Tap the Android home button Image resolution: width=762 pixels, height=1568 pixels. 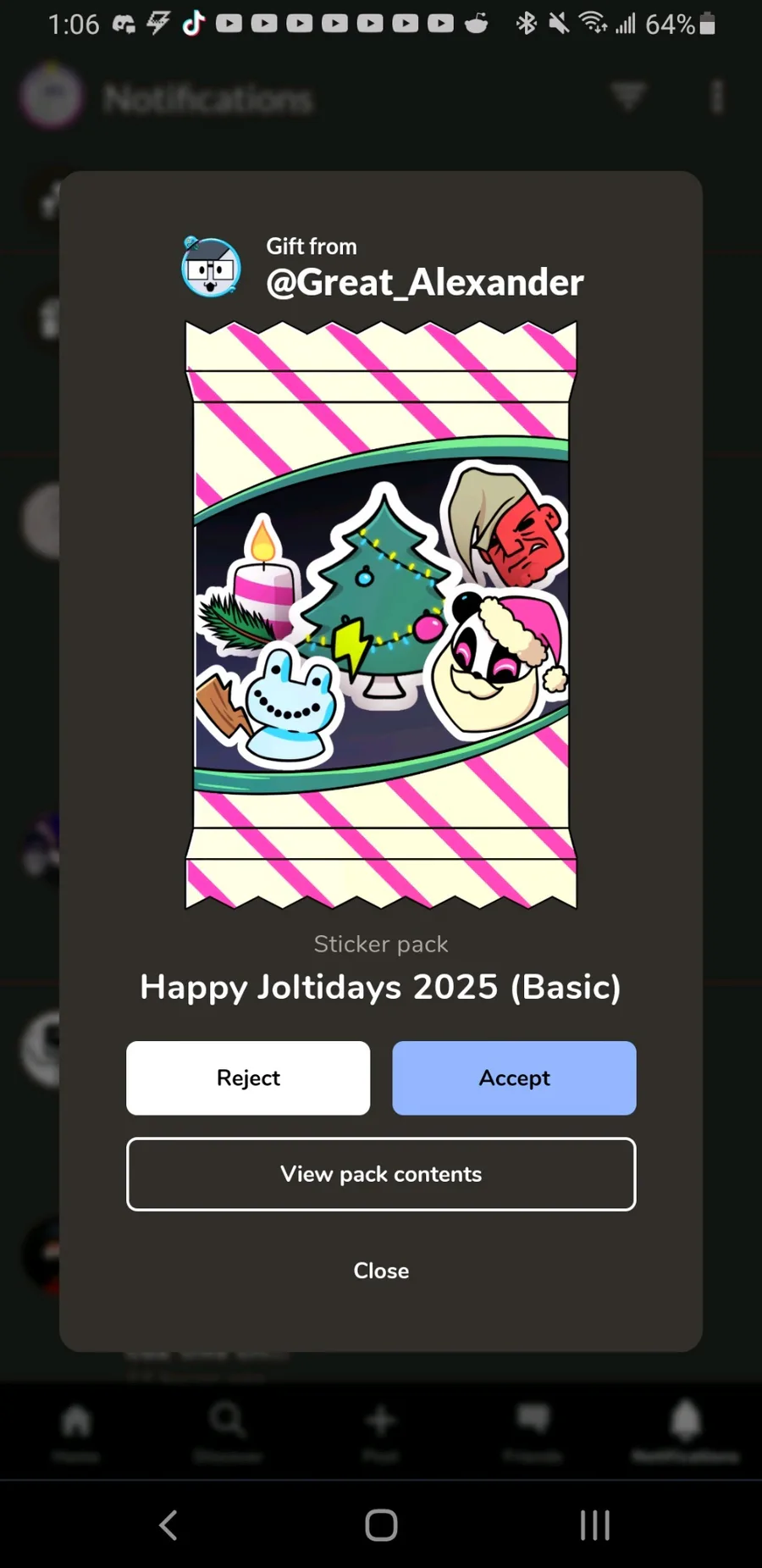pos(381,1525)
